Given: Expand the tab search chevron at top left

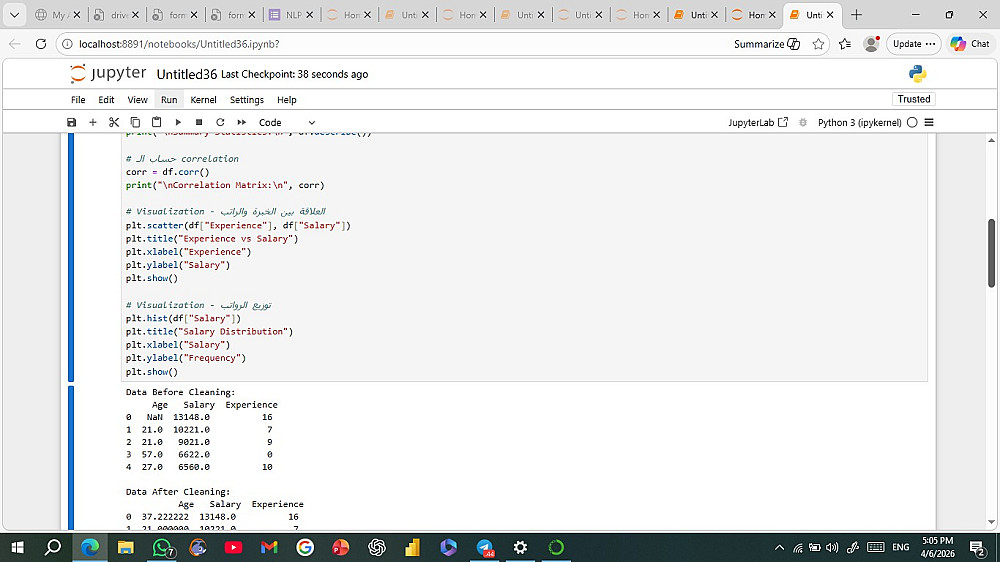Looking at the screenshot, I should pos(14,15).
